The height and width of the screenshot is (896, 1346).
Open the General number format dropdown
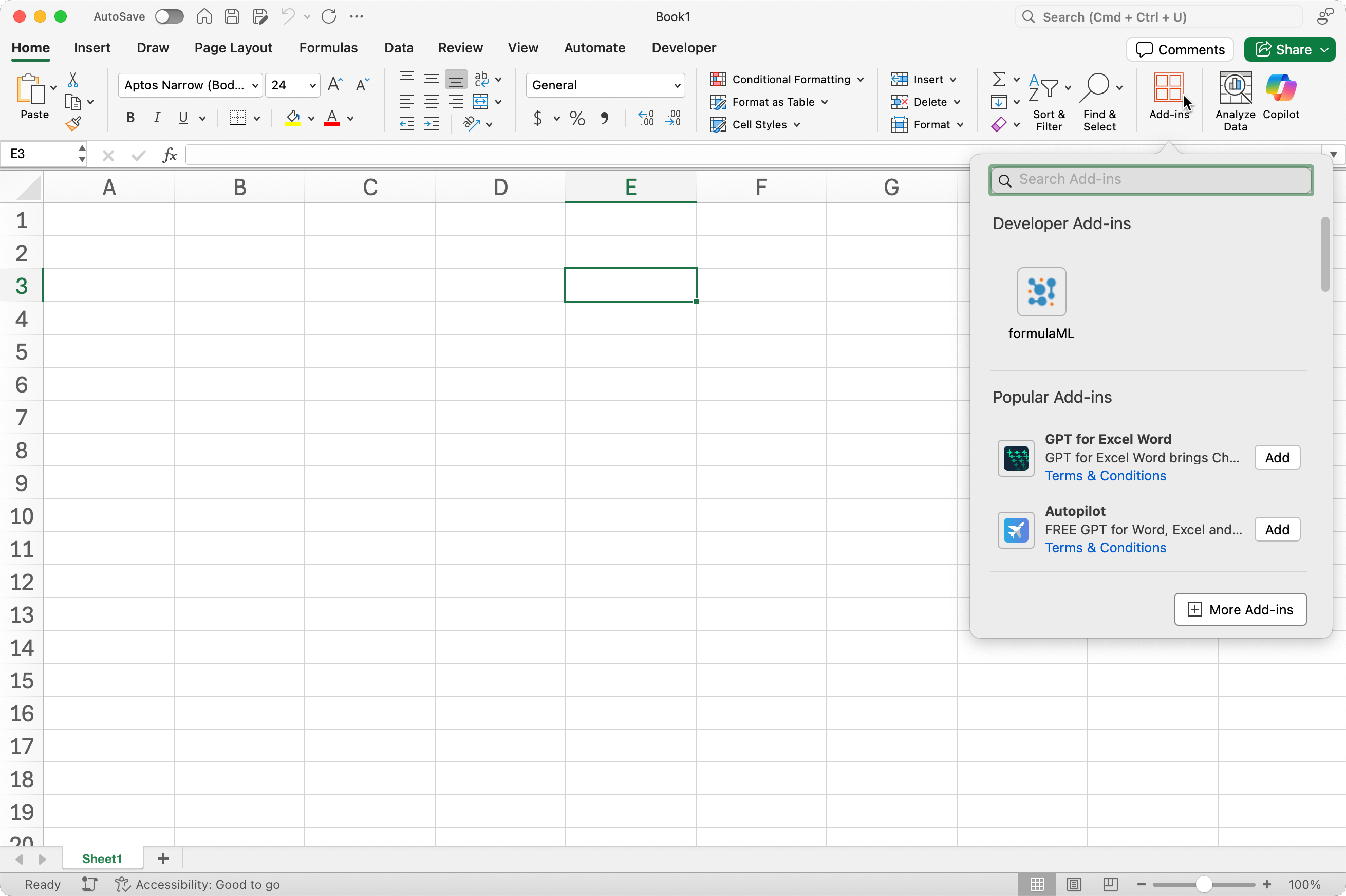[677, 85]
